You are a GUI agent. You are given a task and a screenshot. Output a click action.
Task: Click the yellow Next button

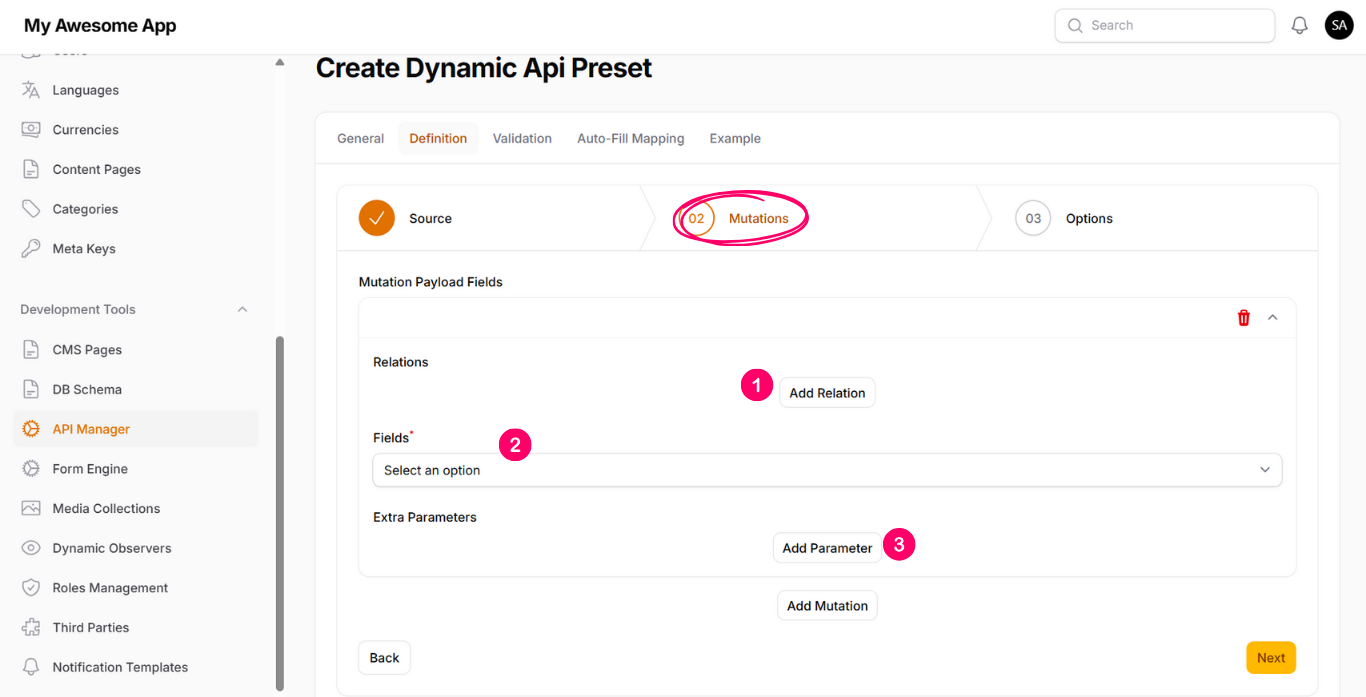1270,658
